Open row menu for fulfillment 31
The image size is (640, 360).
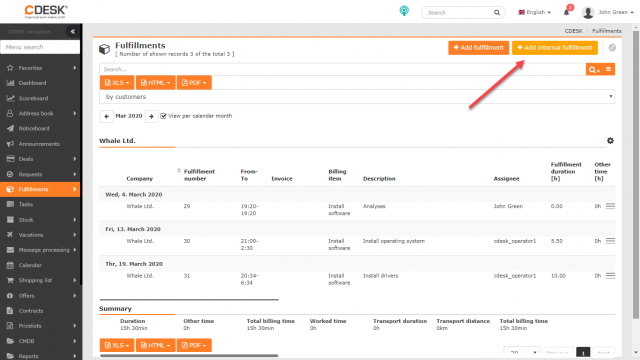pyautogui.click(x=610, y=276)
